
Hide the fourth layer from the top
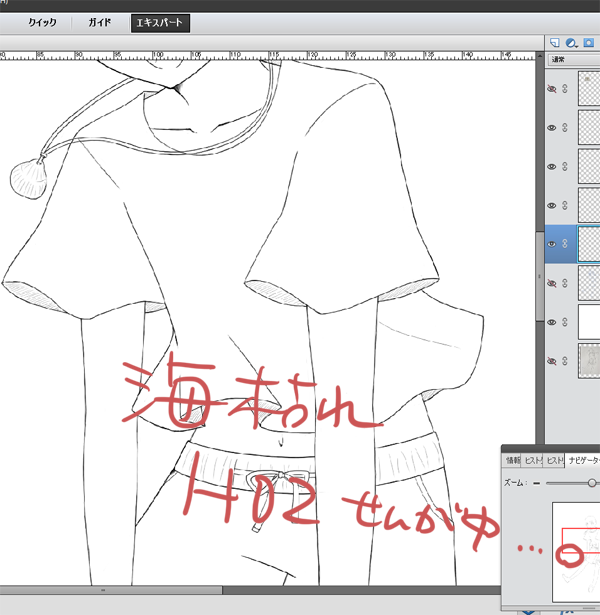[x=552, y=205]
